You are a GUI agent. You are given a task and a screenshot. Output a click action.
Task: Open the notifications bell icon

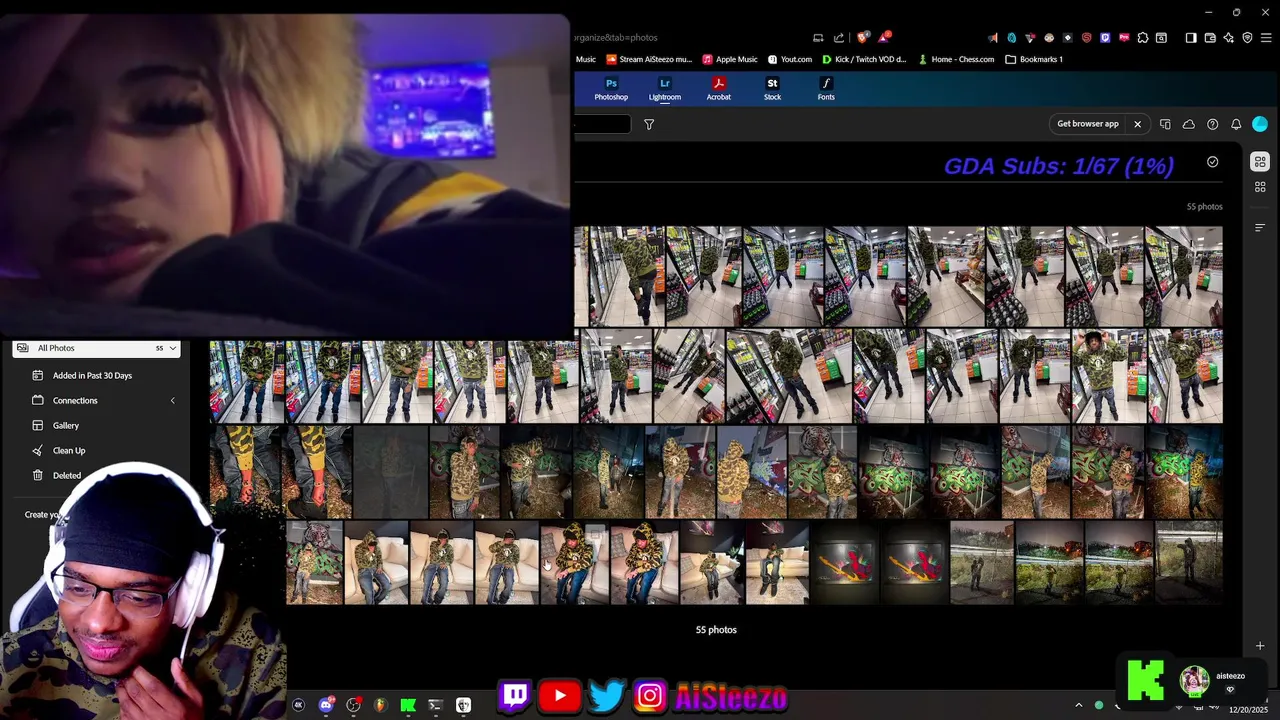tap(1236, 124)
